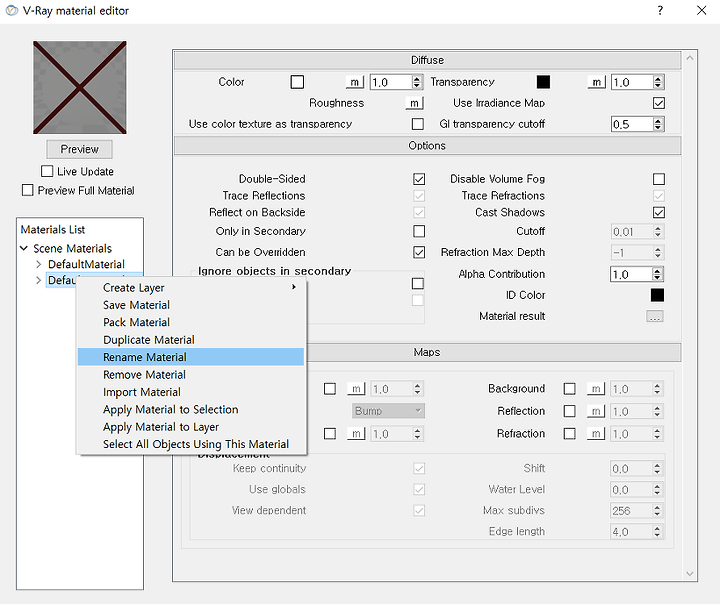Click the Alpha Contribution value field
This screenshot has width=720, height=604.
coord(631,274)
